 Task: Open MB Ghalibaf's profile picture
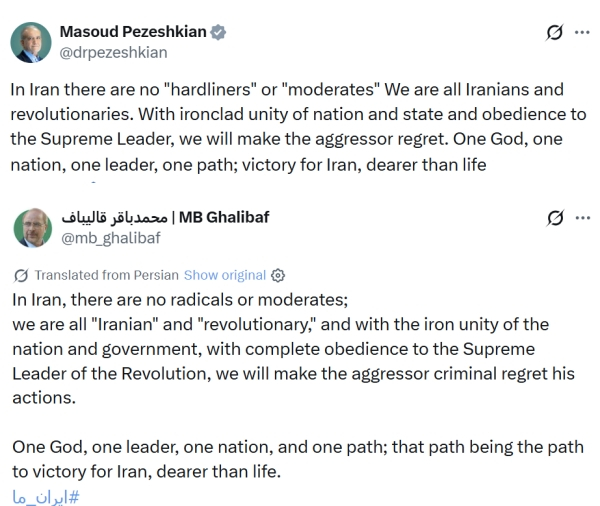31,227
